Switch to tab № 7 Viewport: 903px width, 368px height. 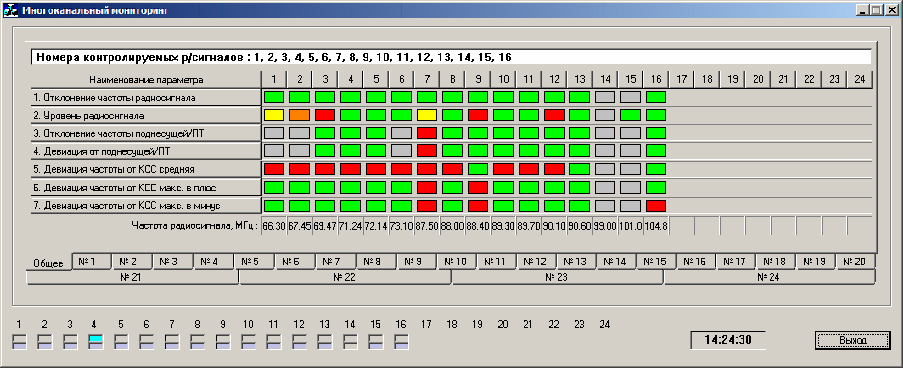point(336,261)
